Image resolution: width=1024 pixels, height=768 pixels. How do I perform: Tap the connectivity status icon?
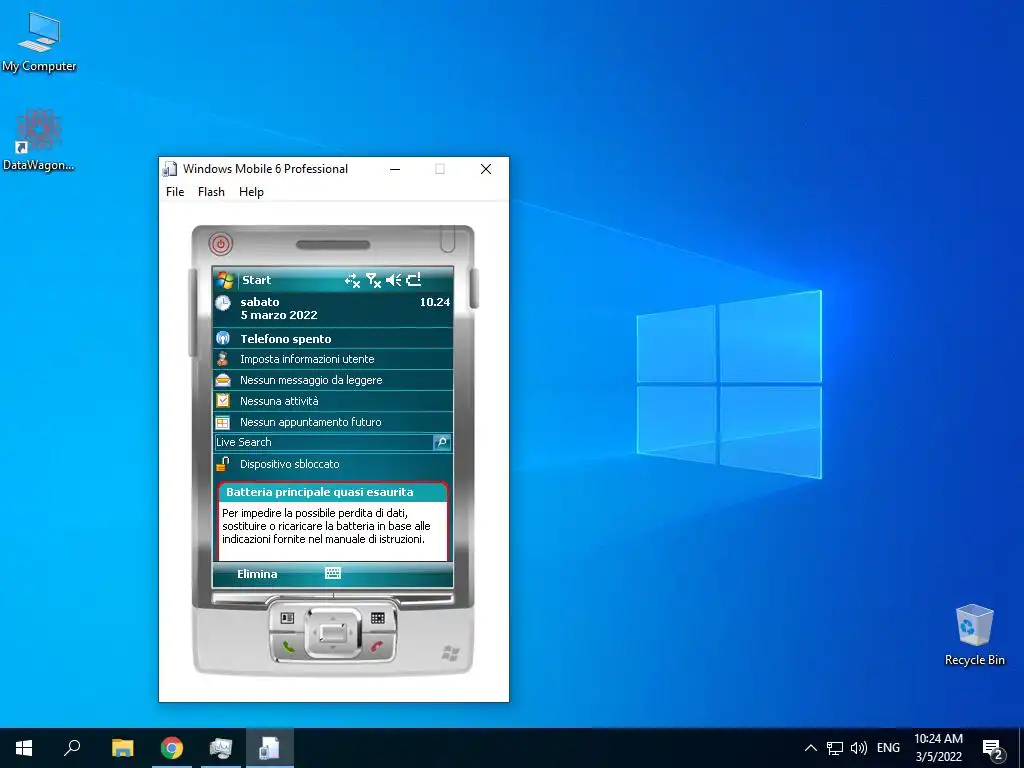353,280
